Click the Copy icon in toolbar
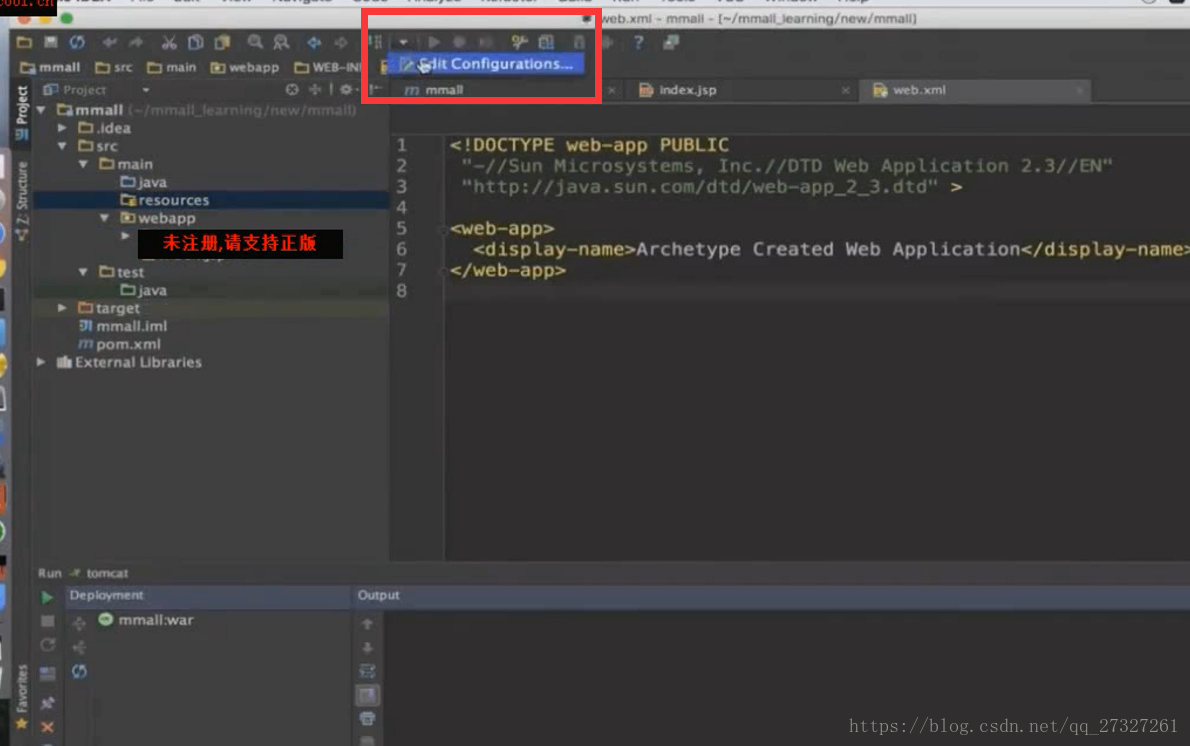 [x=195, y=42]
